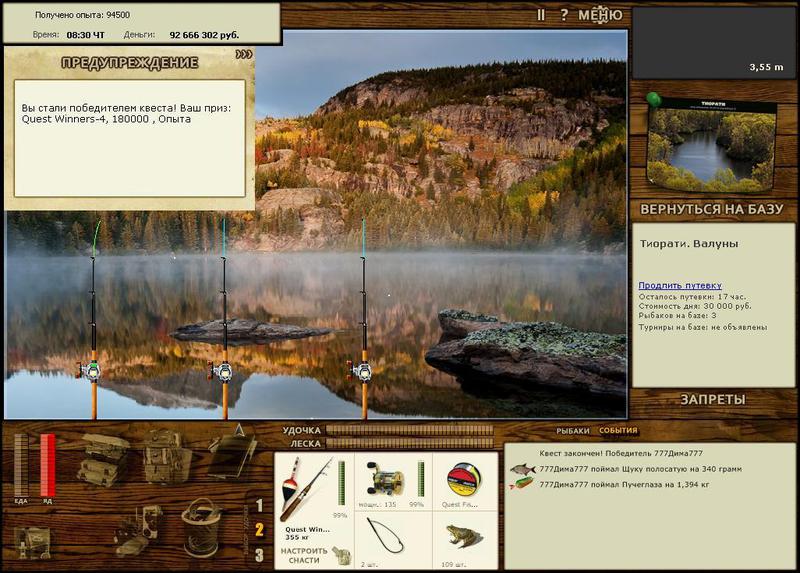Click the fishing hook item slot

click(386, 536)
